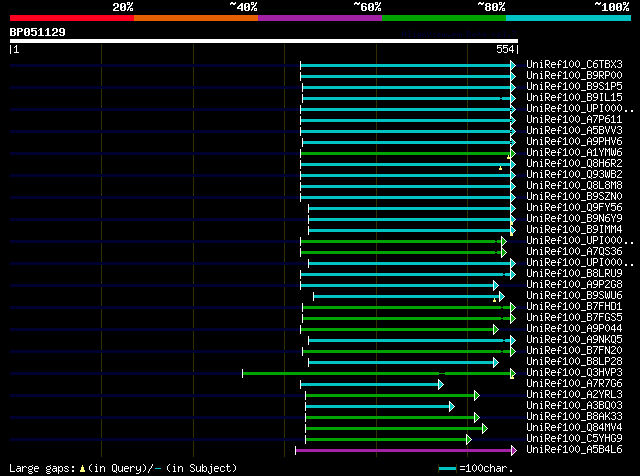Select the UniRef100_A1YMW6 hit name
The width and height of the screenshot is (640, 476).
[x=574, y=153]
